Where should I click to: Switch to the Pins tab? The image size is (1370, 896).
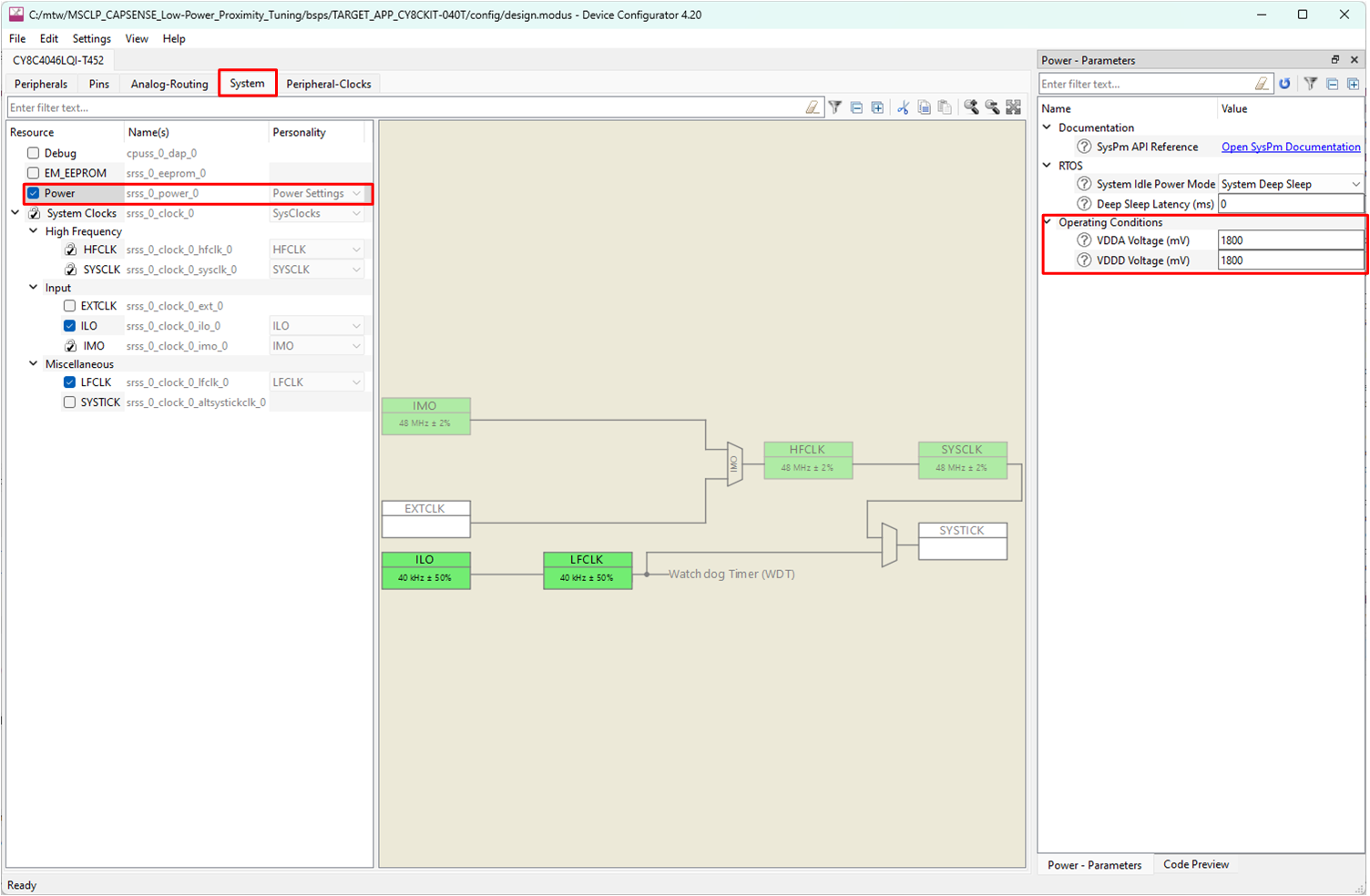[x=99, y=84]
